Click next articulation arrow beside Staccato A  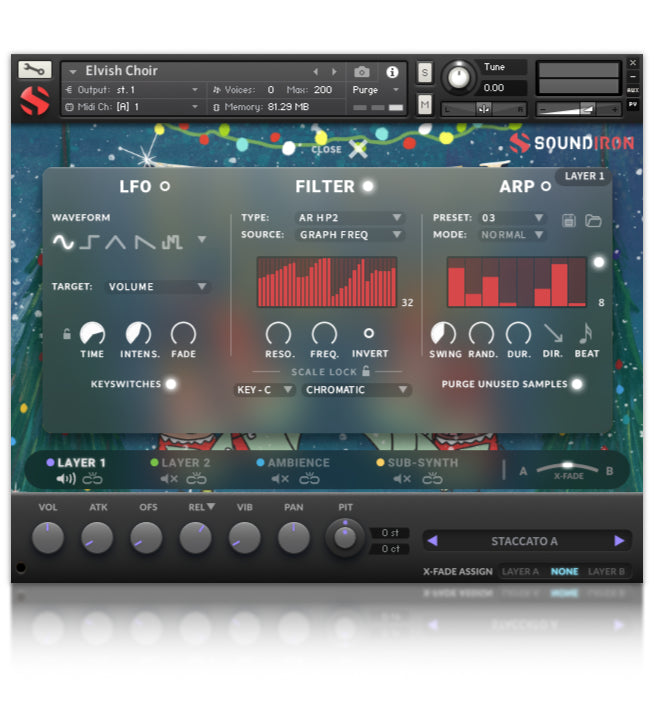[x=619, y=541]
